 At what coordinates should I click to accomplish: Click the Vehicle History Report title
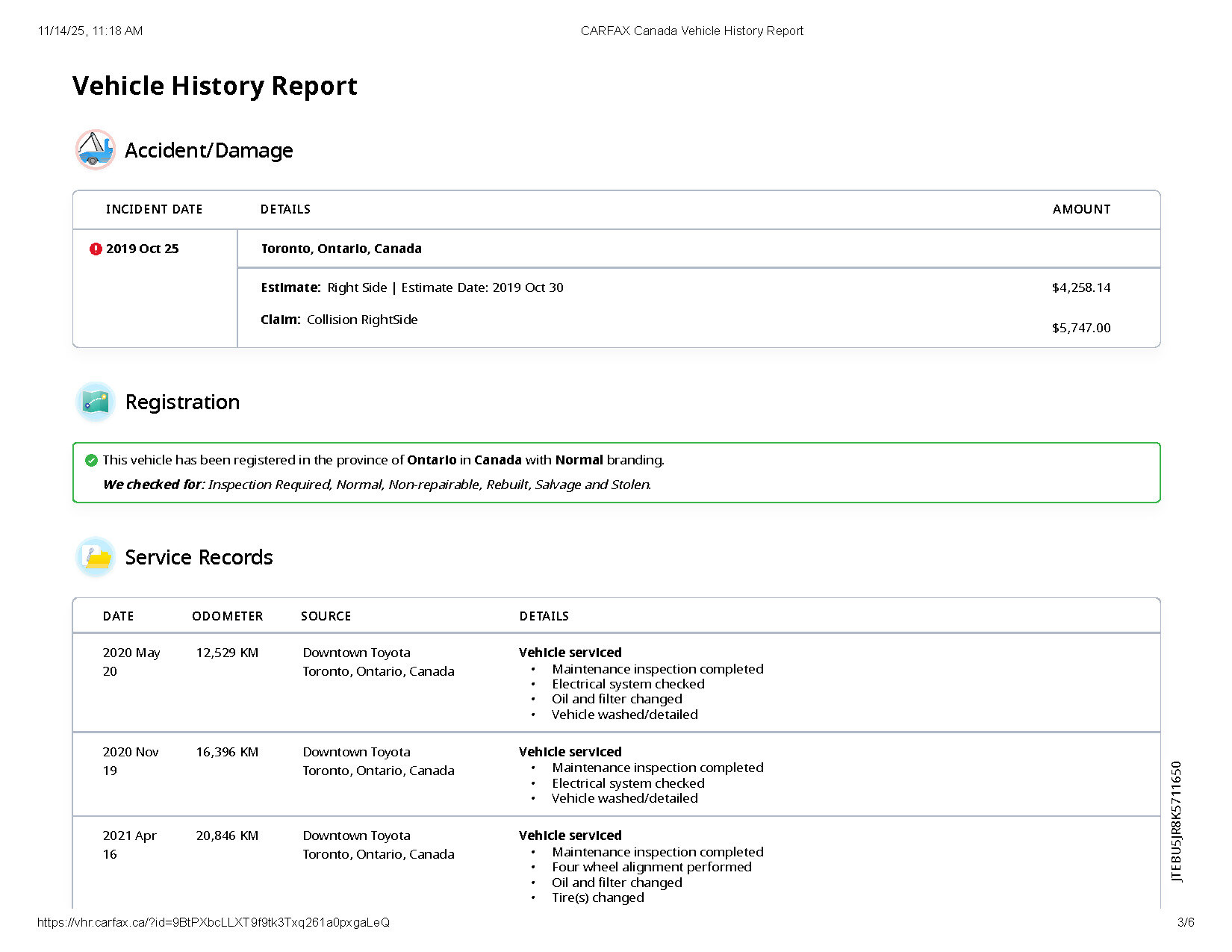tap(214, 86)
